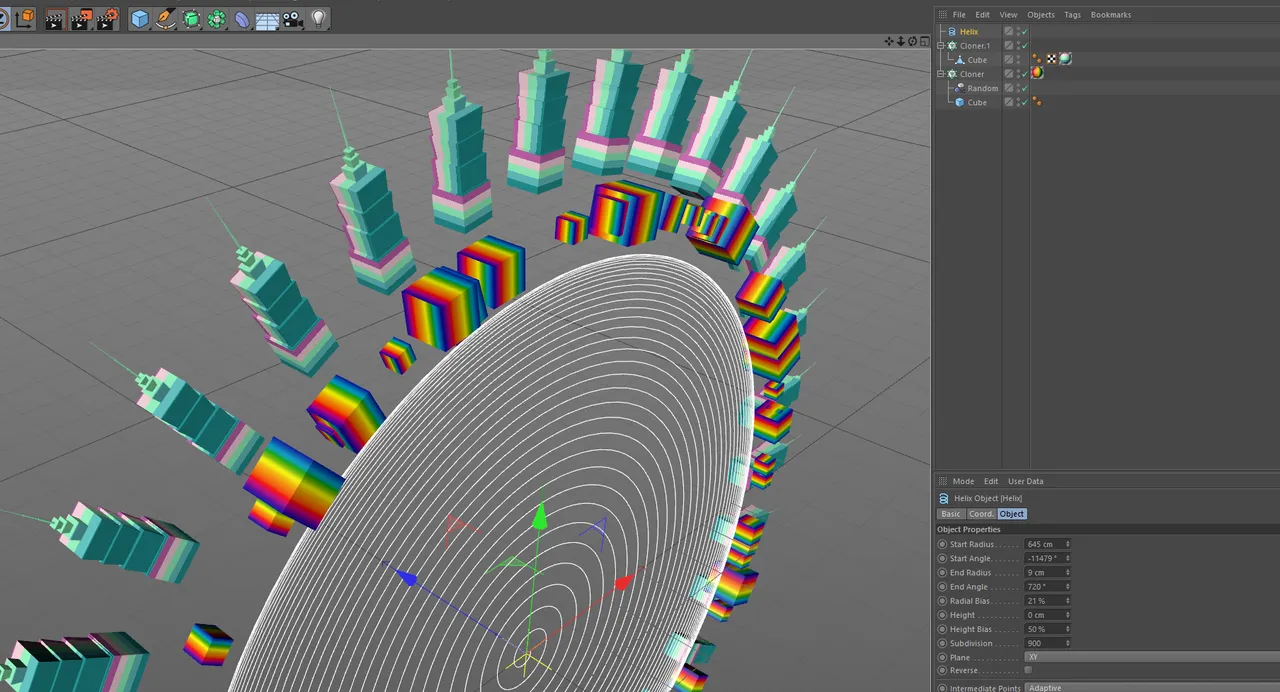Toggle End Angle animation keyframe circle
1280x692 pixels.
942,587
